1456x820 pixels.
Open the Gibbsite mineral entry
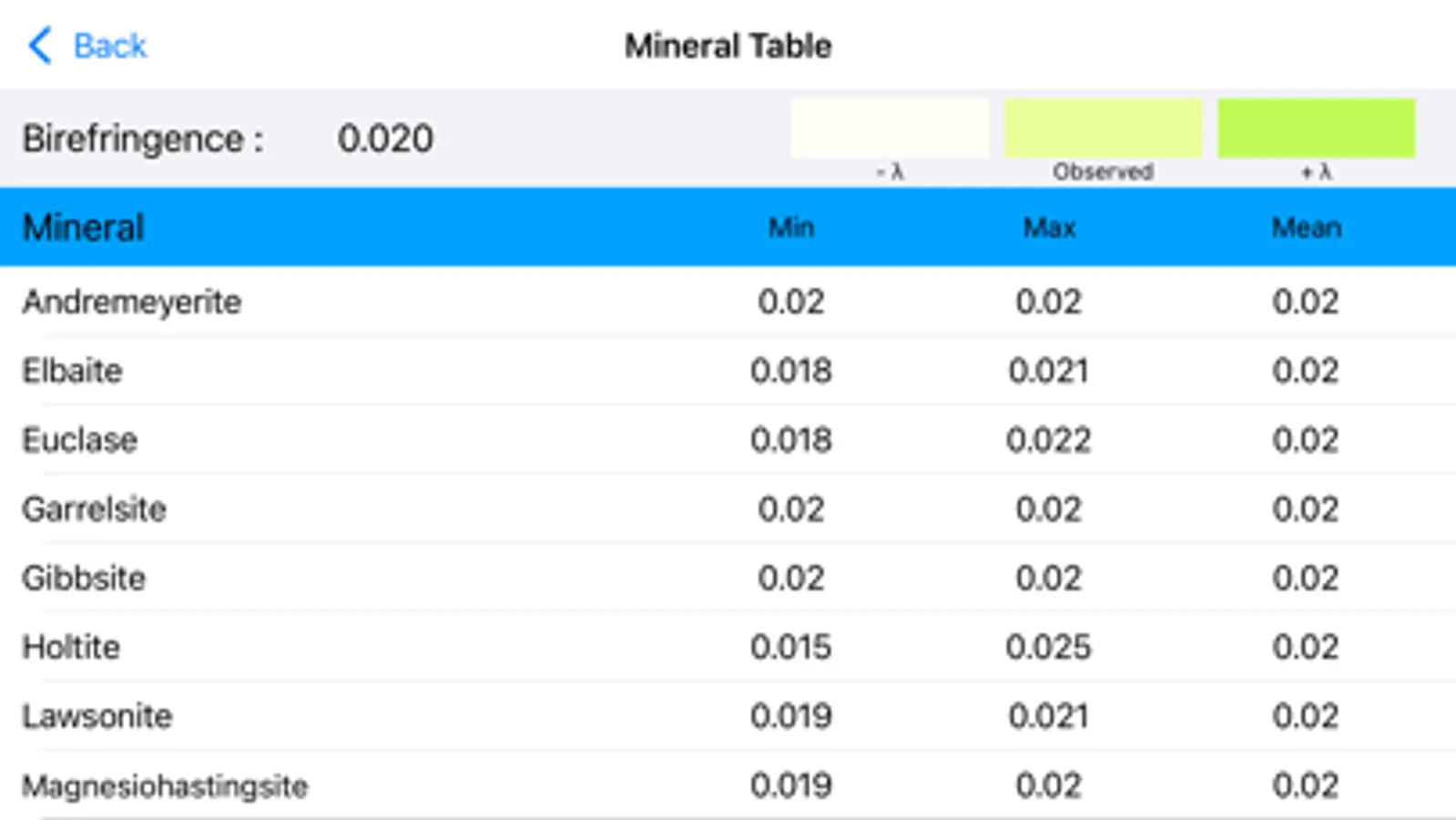(x=84, y=579)
